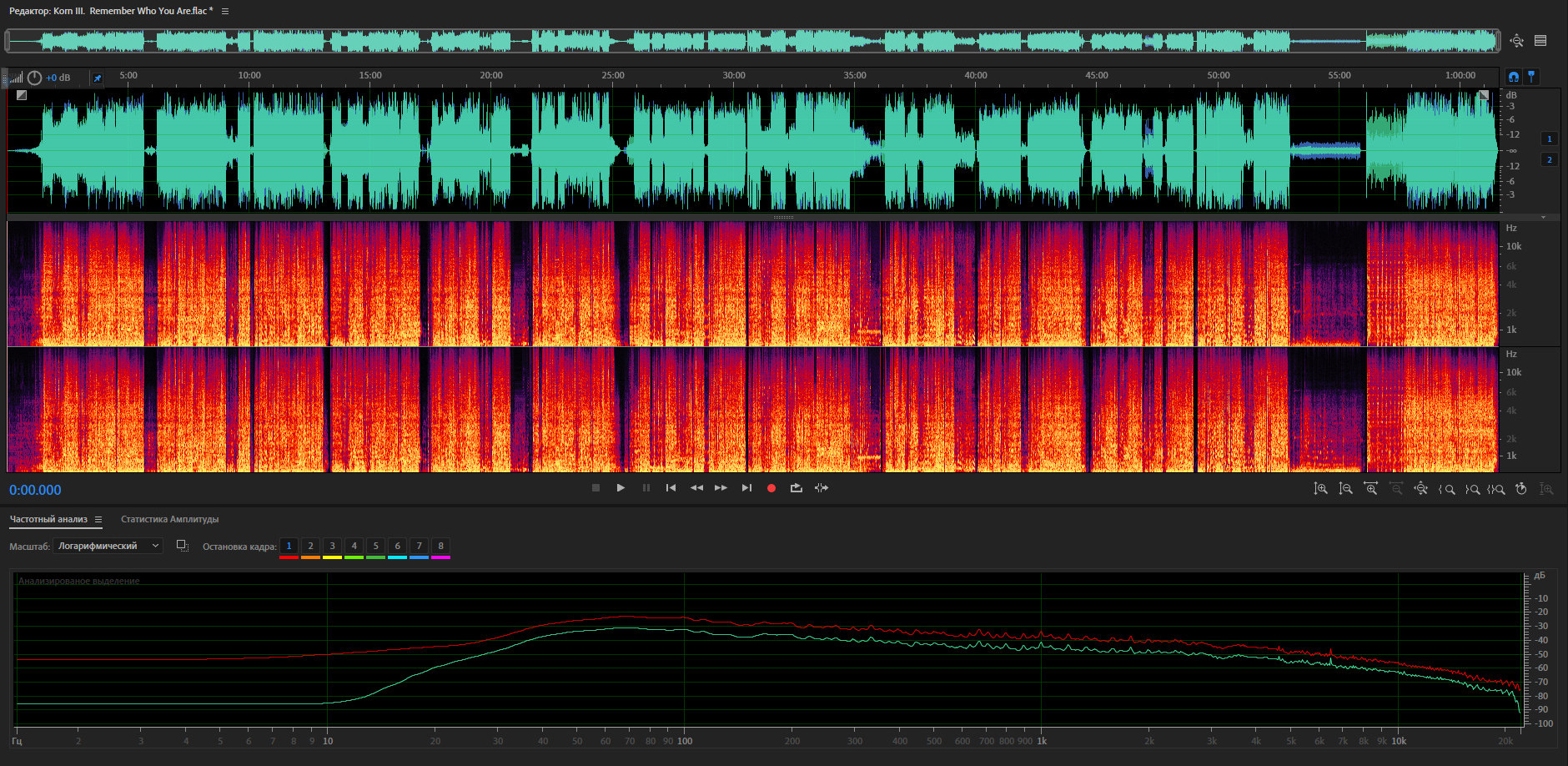
Task: Open the Частотный анализ panel menu
Action: click(x=98, y=520)
